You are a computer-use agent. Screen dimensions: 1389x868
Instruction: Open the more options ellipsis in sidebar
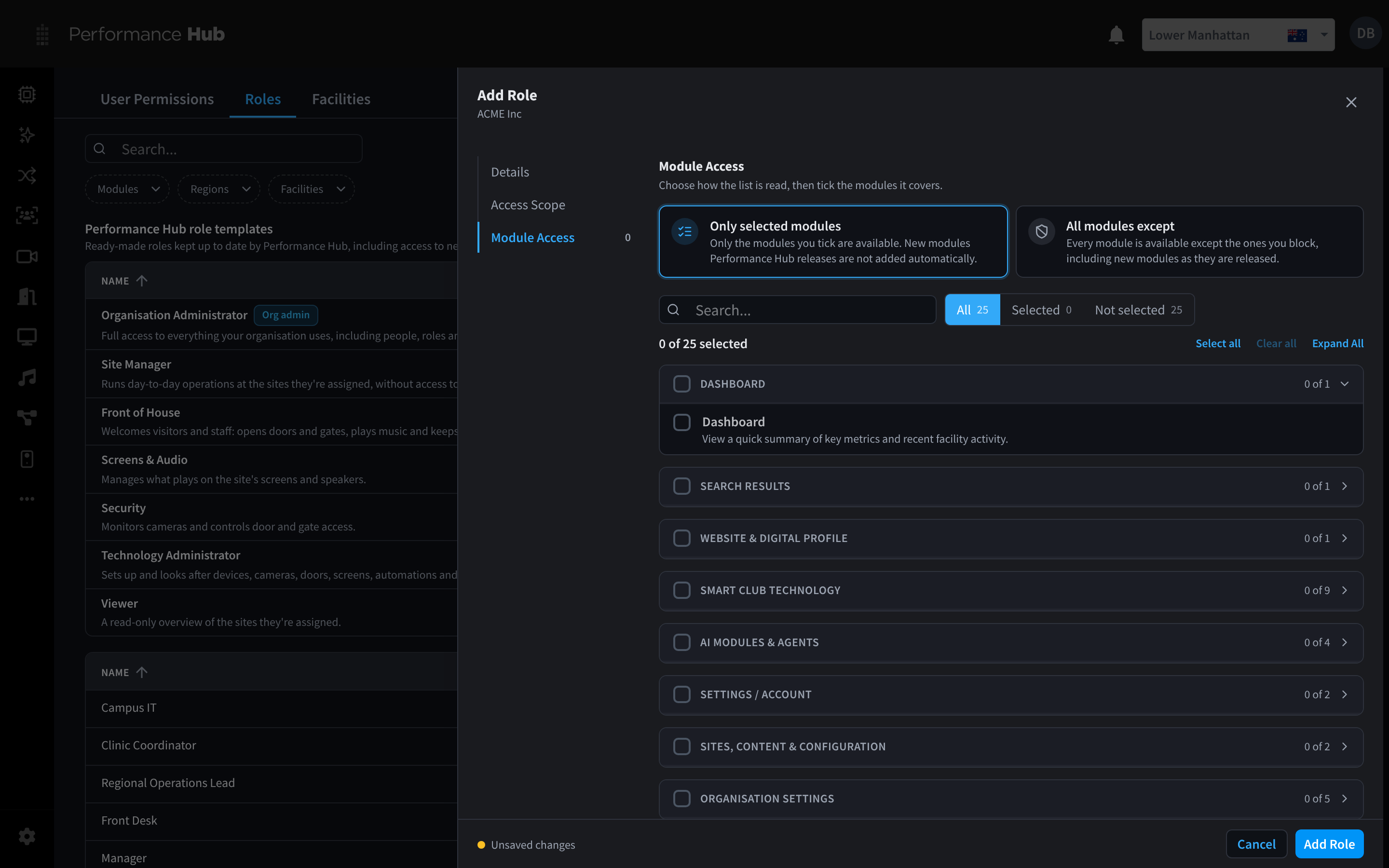tap(27, 499)
